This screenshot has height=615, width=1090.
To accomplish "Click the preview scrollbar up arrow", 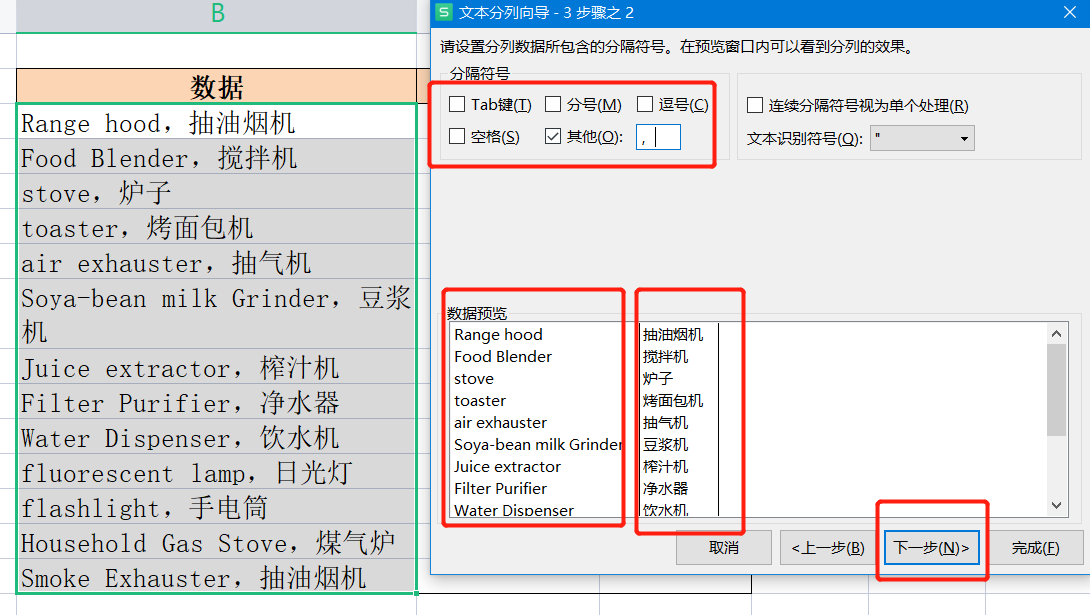I will (1057, 334).
